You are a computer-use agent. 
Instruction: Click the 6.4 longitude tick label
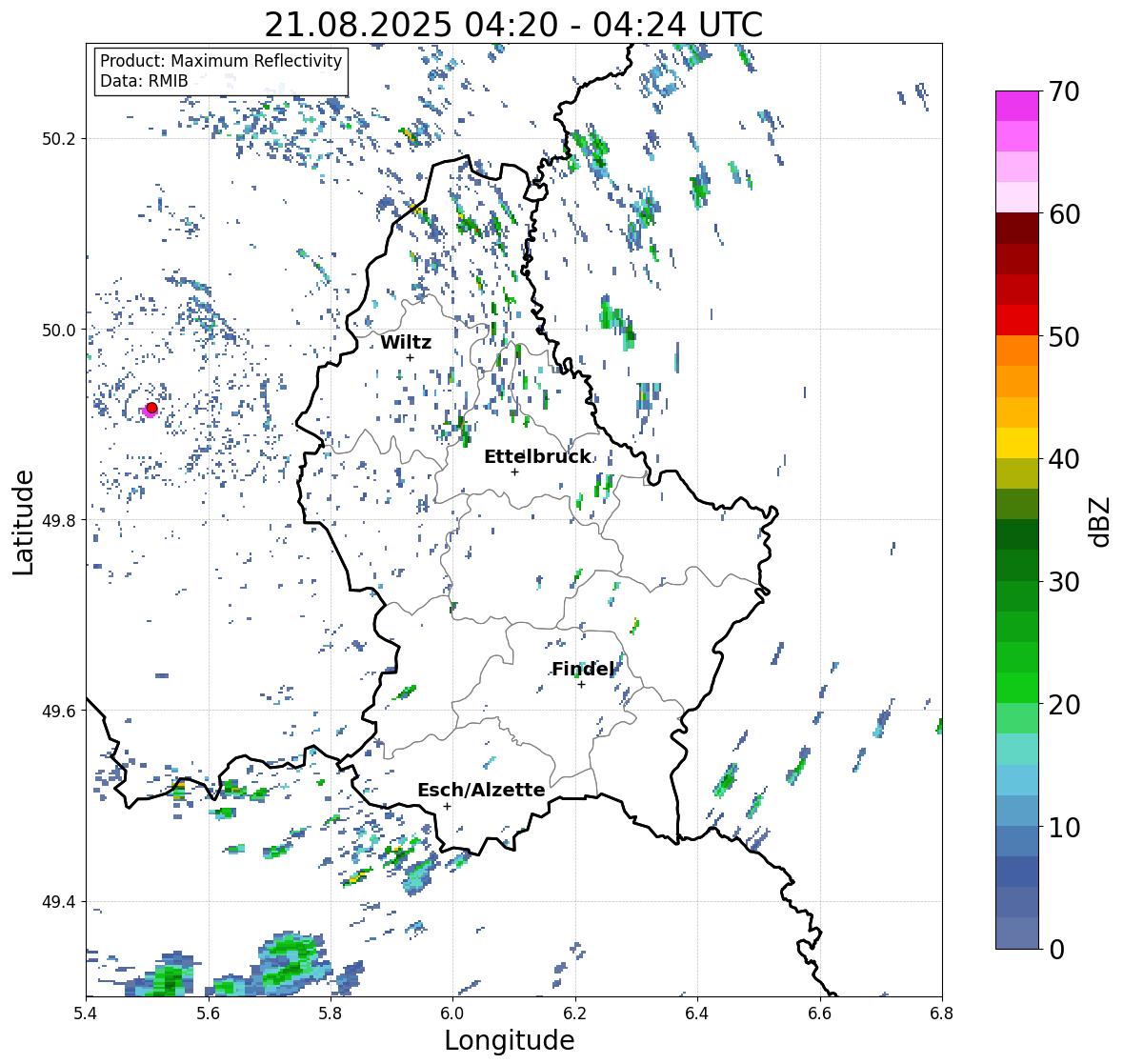pyautogui.click(x=697, y=1013)
